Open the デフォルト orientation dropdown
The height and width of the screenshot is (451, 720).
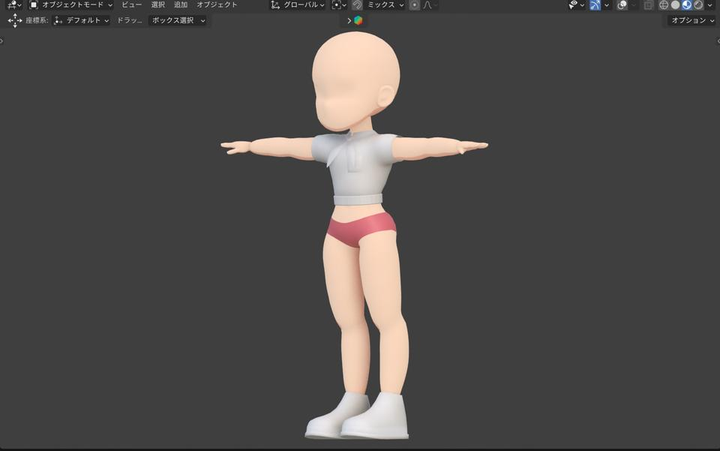pyautogui.click(x=81, y=20)
